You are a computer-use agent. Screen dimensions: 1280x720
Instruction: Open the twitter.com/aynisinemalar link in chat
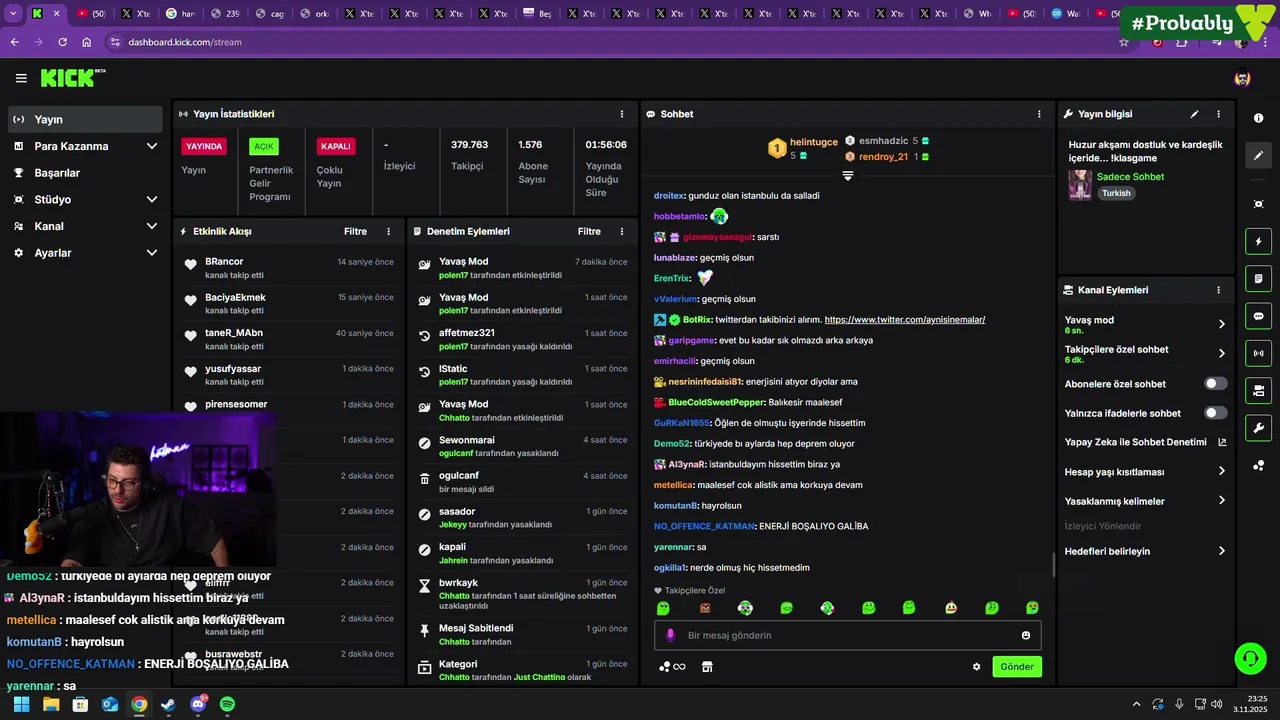905,320
